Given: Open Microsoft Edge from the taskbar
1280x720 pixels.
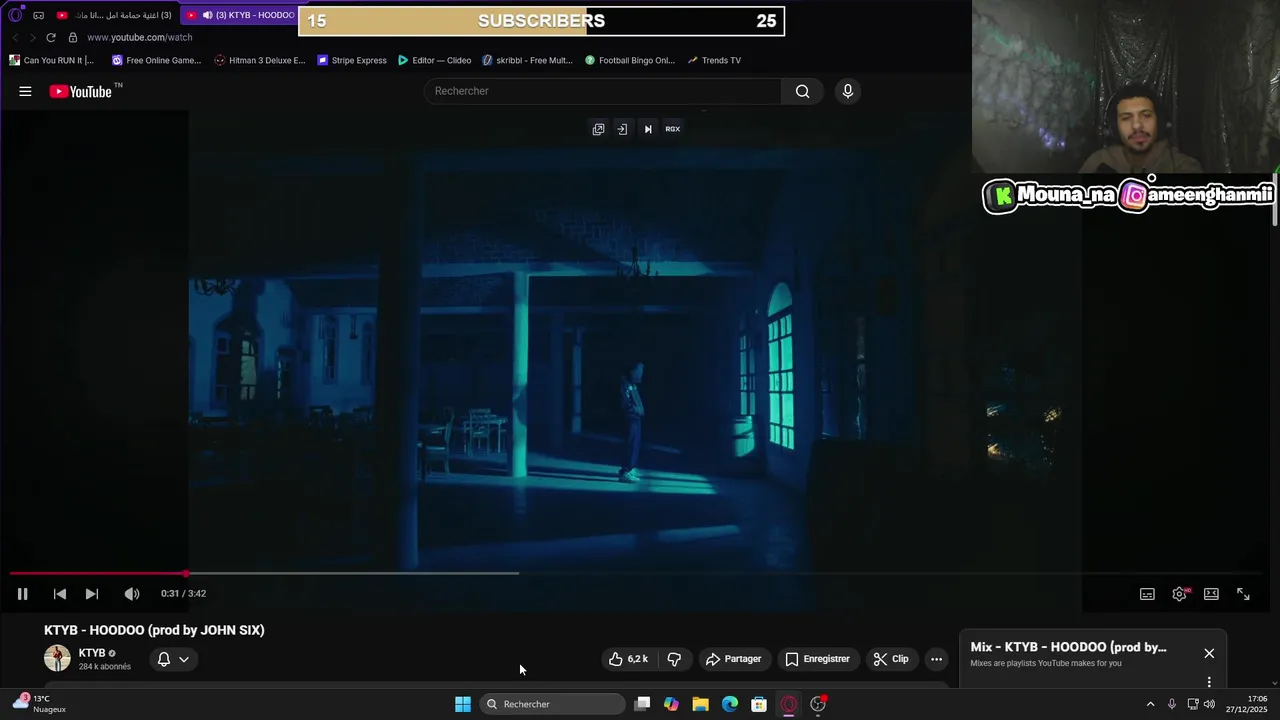Looking at the screenshot, I should coord(730,704).
